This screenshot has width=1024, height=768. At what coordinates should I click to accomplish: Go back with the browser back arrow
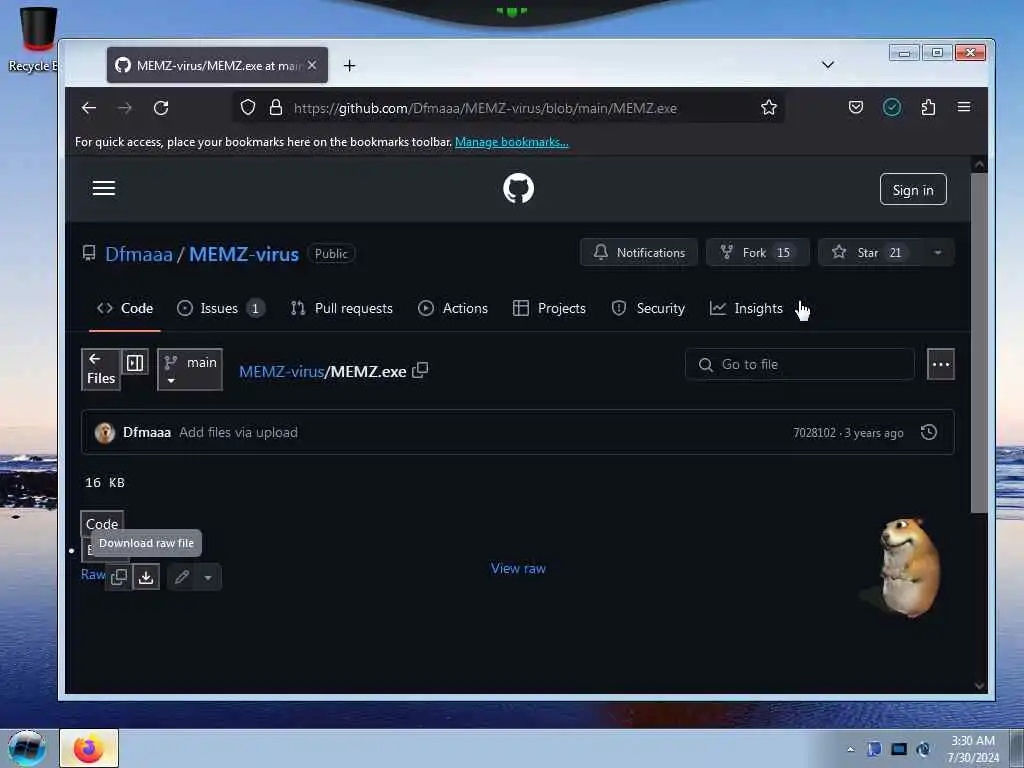pos(89,108)
